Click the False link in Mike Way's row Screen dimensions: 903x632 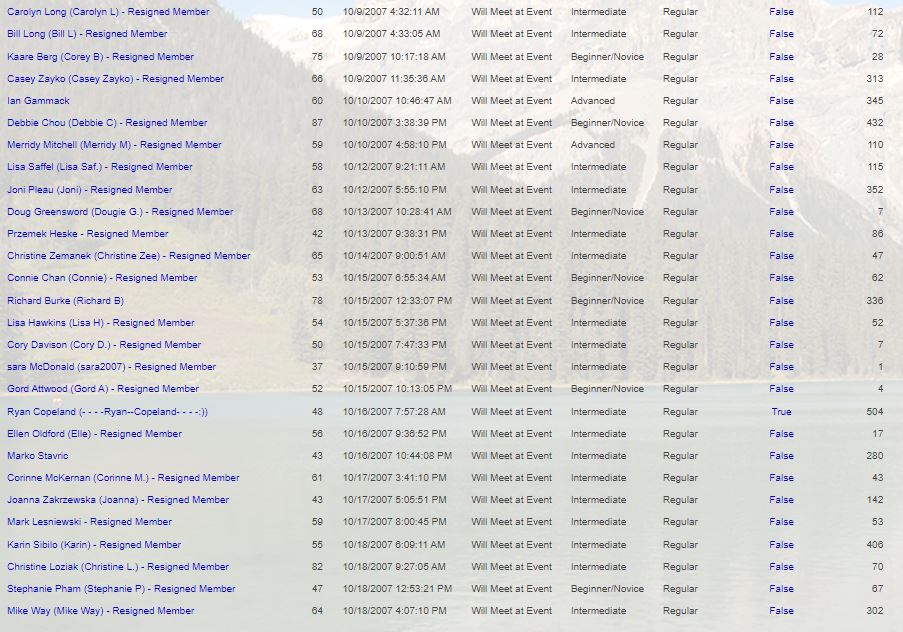tap(781, 611)
